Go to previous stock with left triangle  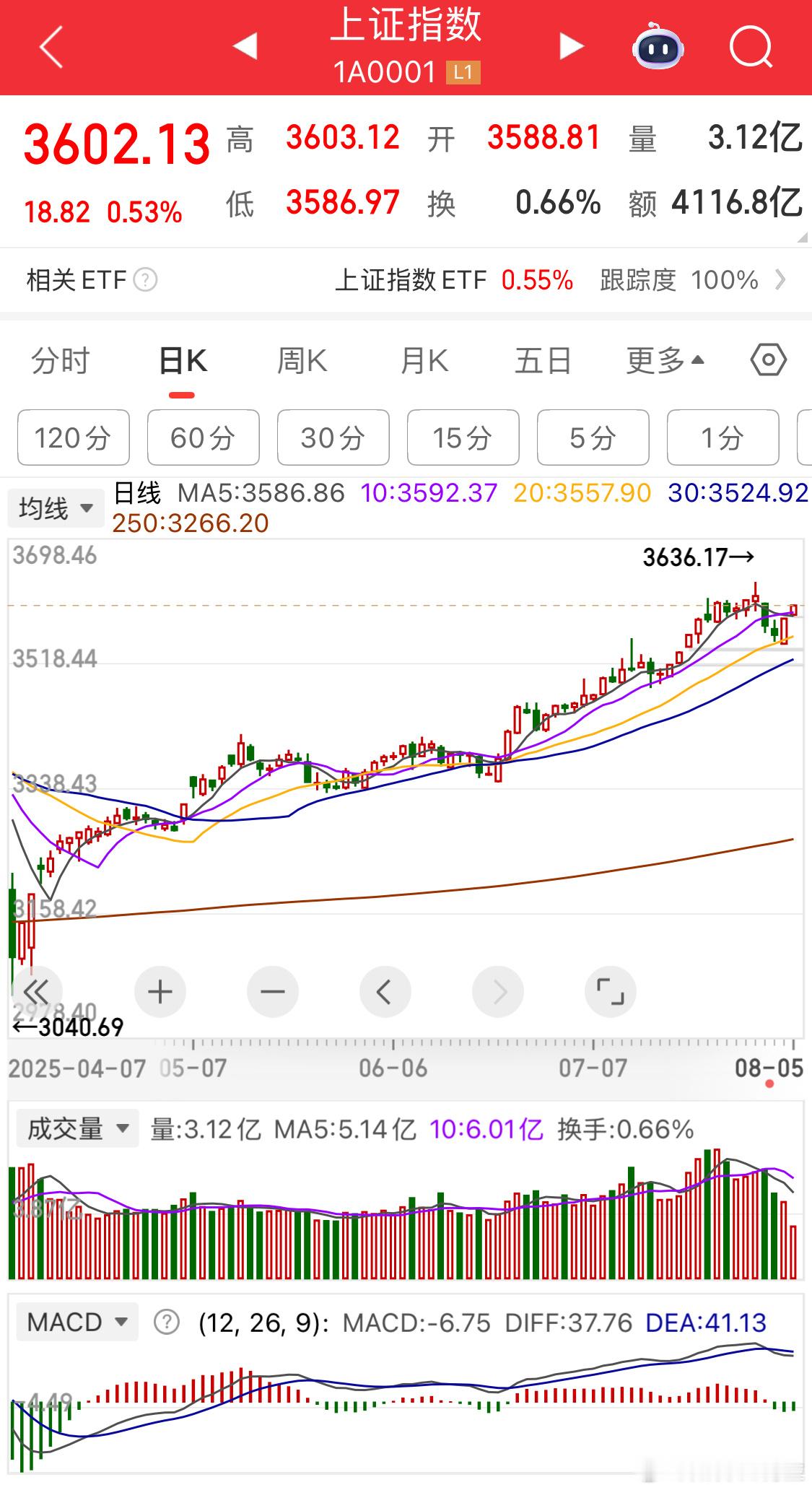[245, 47]
